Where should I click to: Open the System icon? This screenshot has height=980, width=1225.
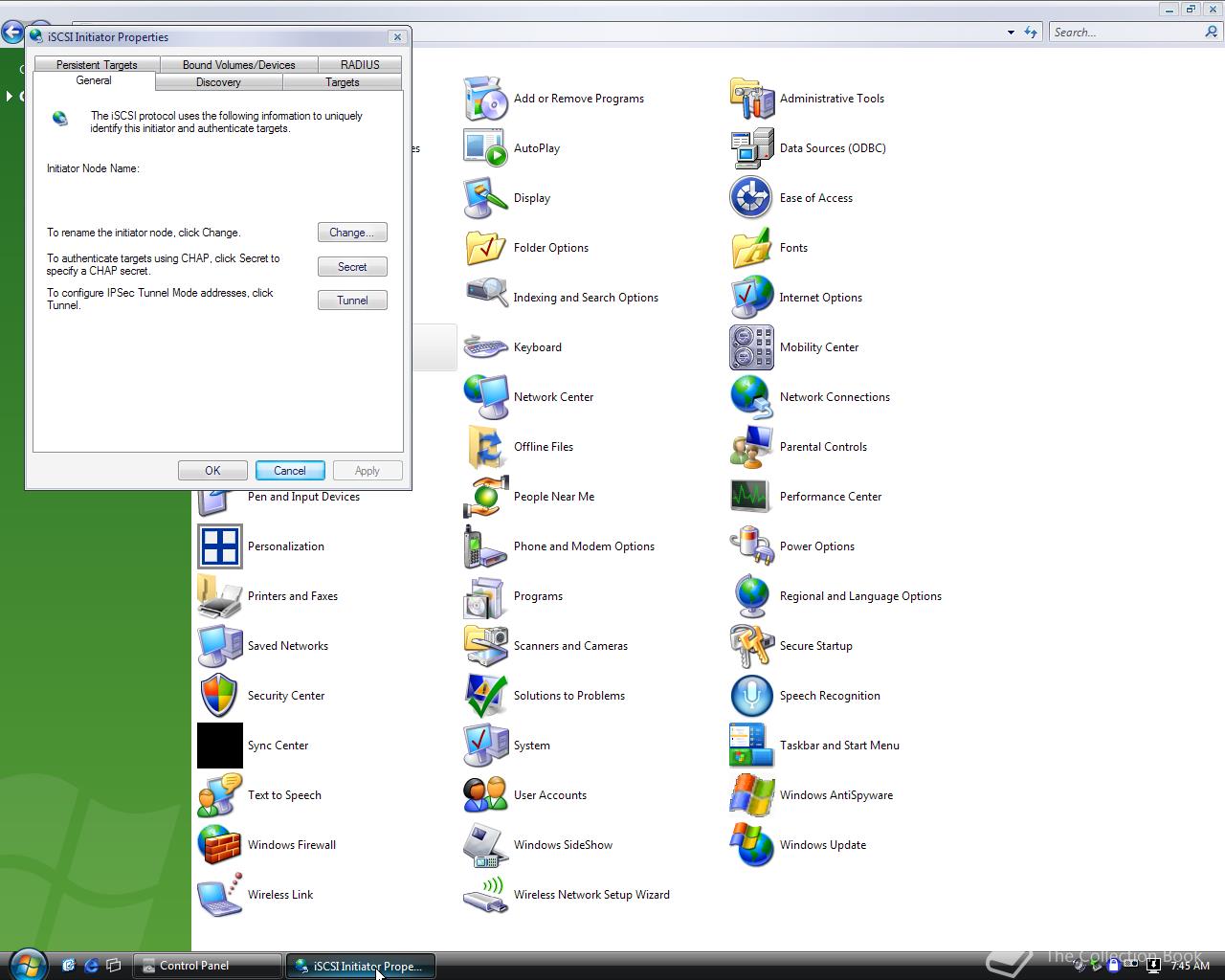486,746
